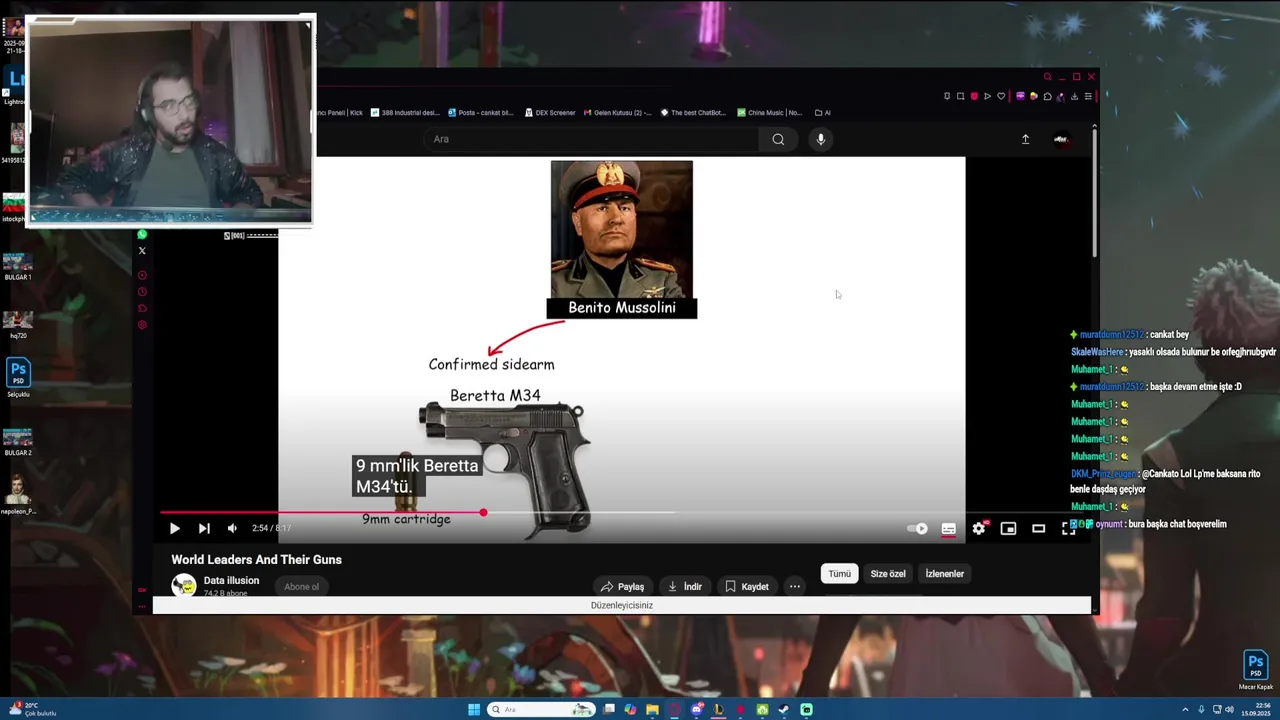Open the Selçuklu PSD desktop file
Image resolution: width=1280 pixels, height=720 pixels.
click(x=18, y=378)
